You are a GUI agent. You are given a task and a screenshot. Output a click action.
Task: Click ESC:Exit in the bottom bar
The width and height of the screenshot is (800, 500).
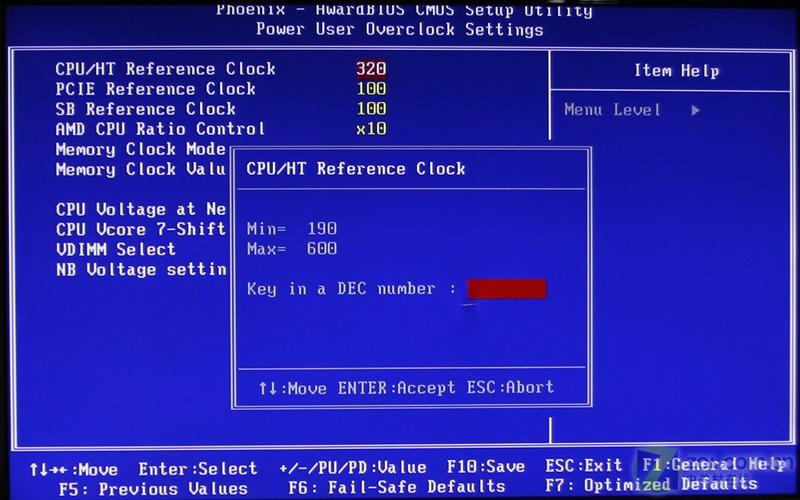click(584, 465)
